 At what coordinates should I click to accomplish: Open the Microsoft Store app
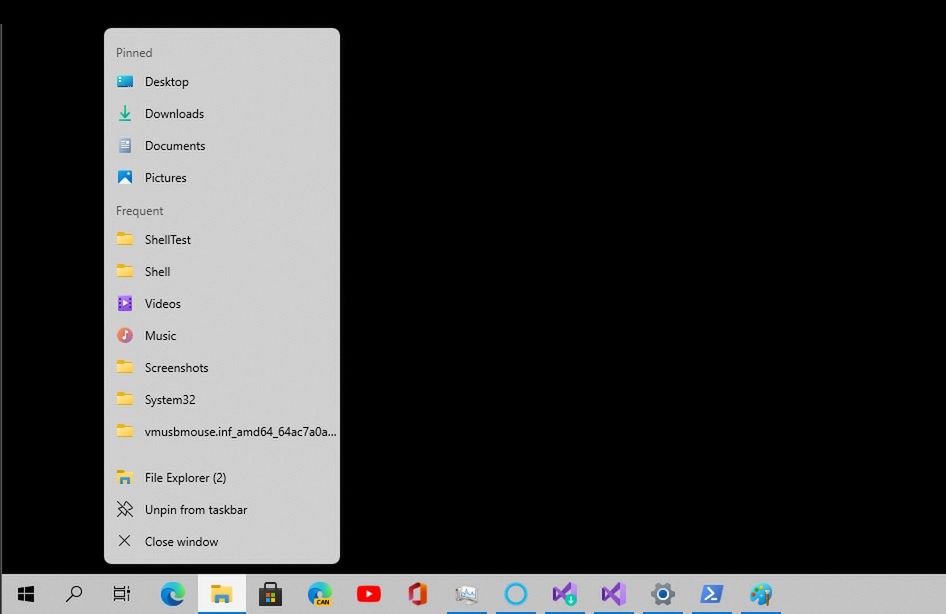(270, 593)
